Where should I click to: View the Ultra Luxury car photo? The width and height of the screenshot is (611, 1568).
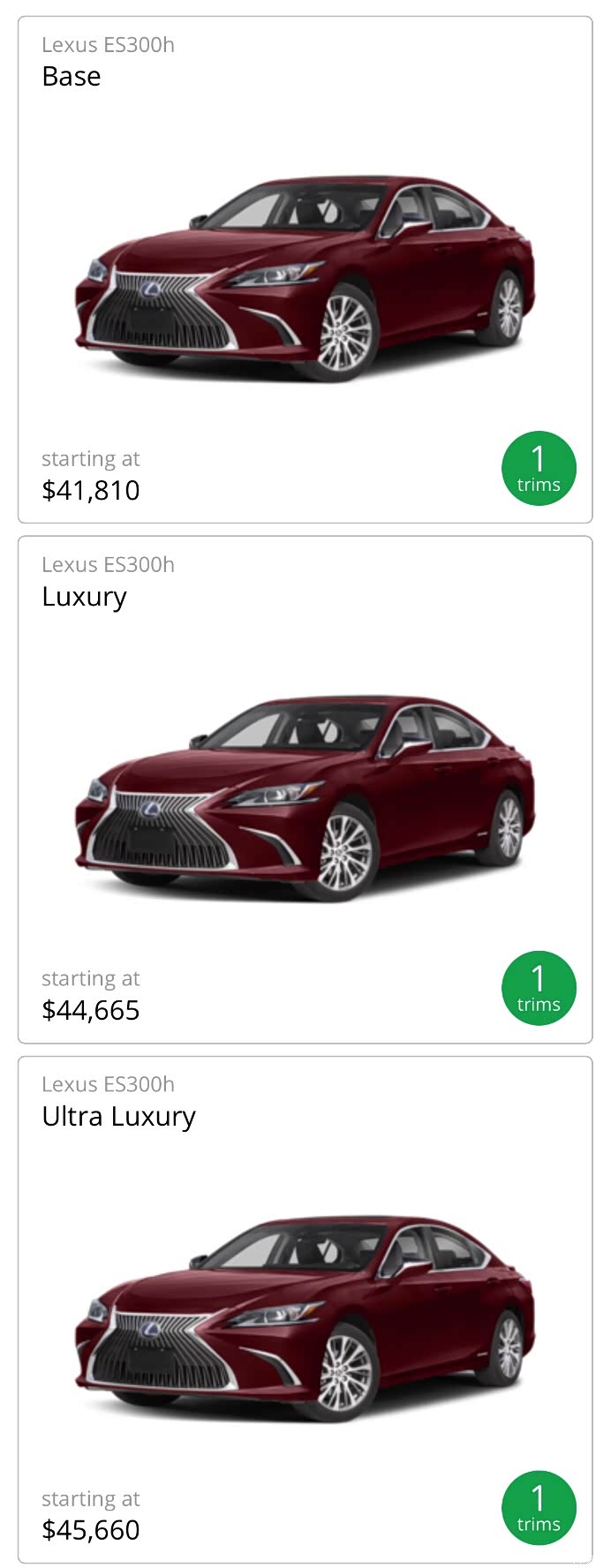click(305, 1318)
